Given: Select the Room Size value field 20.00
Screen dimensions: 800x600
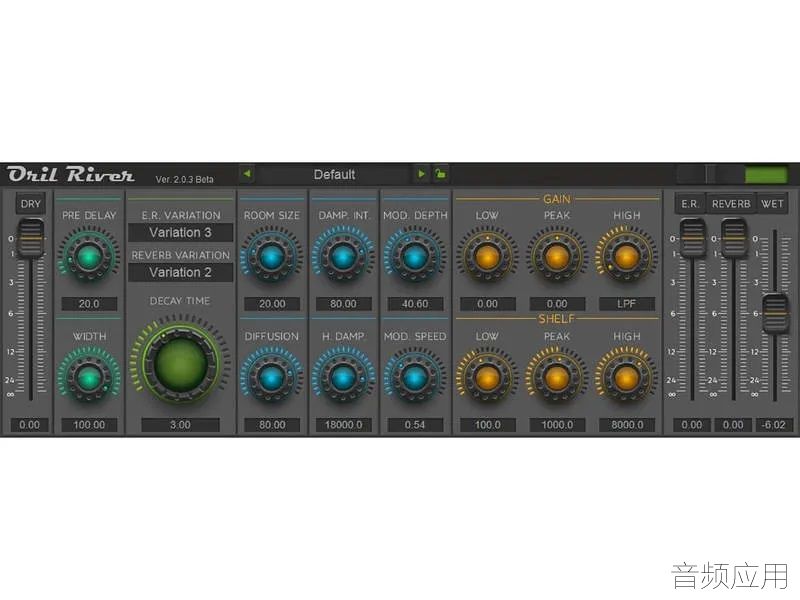Looking at the screenshot, I should pos(272,304).
